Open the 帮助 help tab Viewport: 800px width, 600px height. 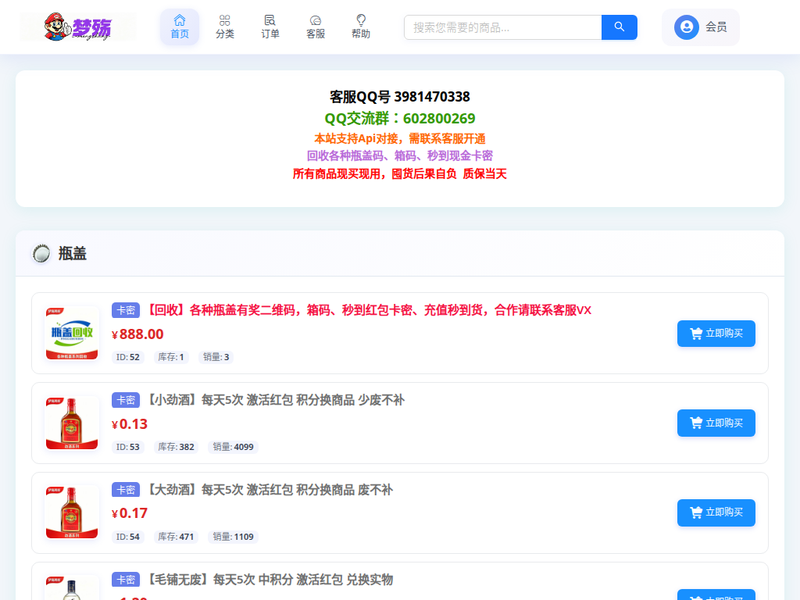(x=361, y=27)
